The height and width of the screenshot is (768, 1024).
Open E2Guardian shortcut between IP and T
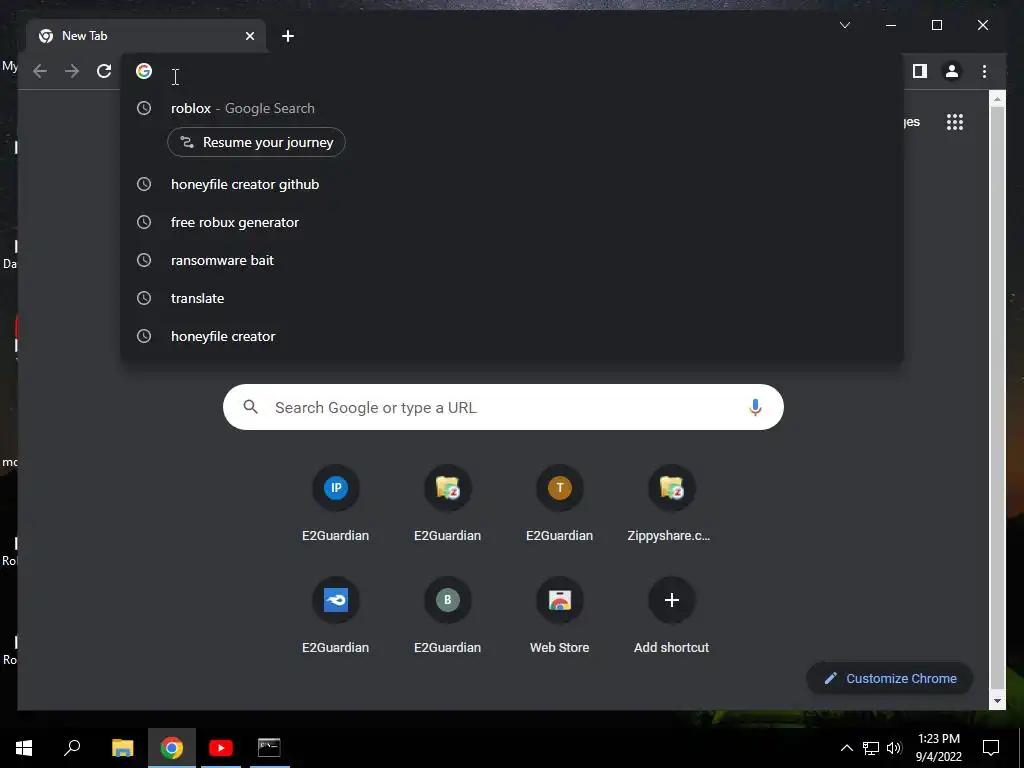pyautogui.click(x=447, y=503)
